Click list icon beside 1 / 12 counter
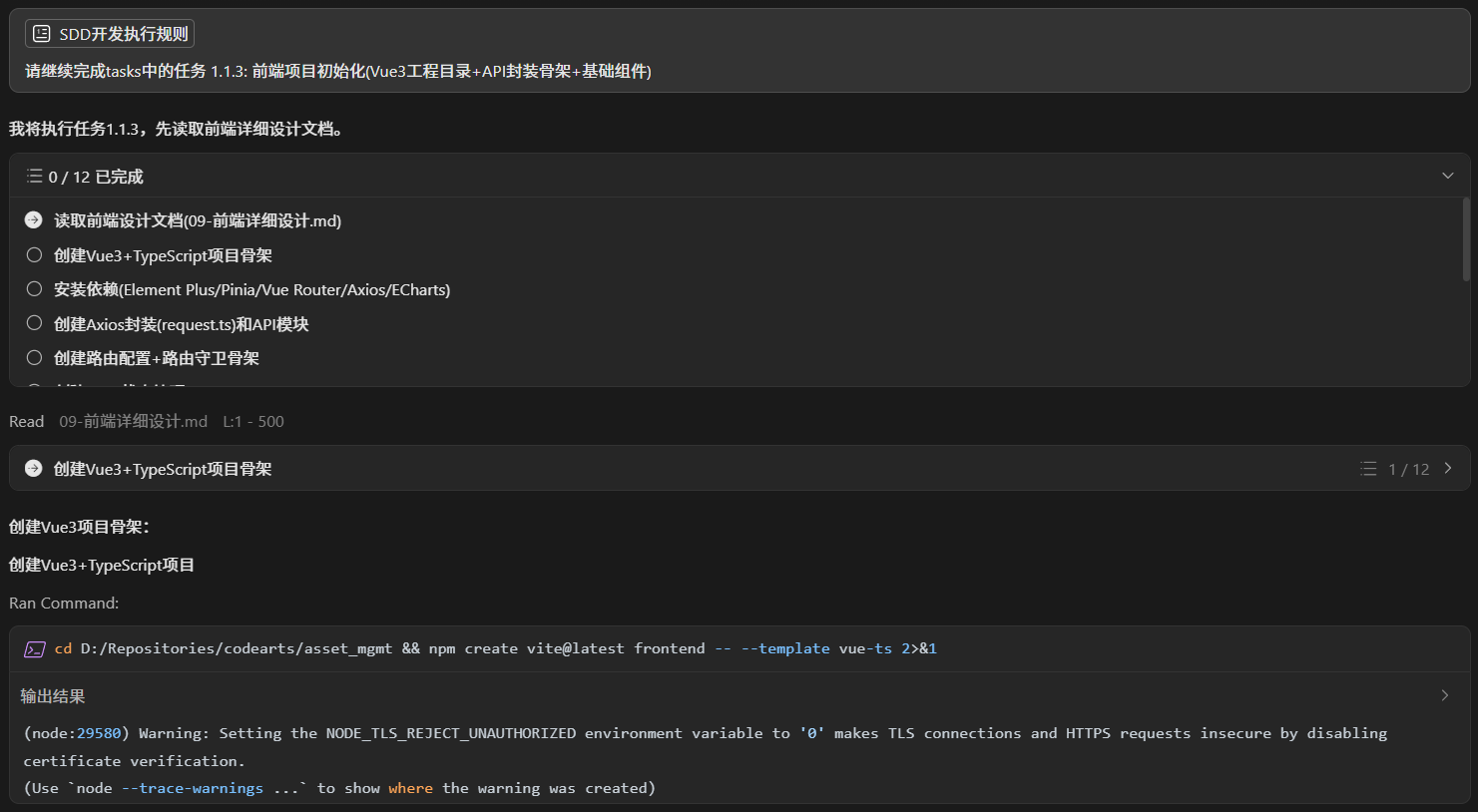1478x812 pixels. [1368, 469]
